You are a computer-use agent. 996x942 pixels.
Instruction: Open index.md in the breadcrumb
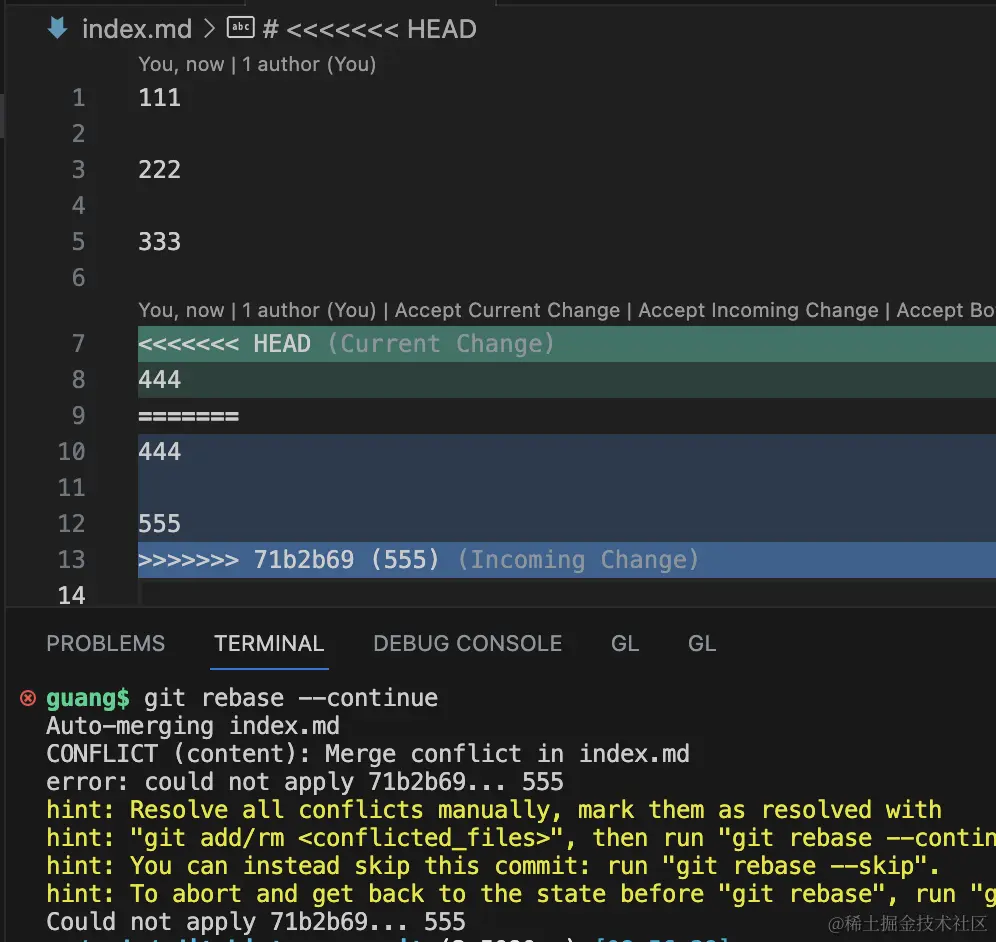click(137, 29)
